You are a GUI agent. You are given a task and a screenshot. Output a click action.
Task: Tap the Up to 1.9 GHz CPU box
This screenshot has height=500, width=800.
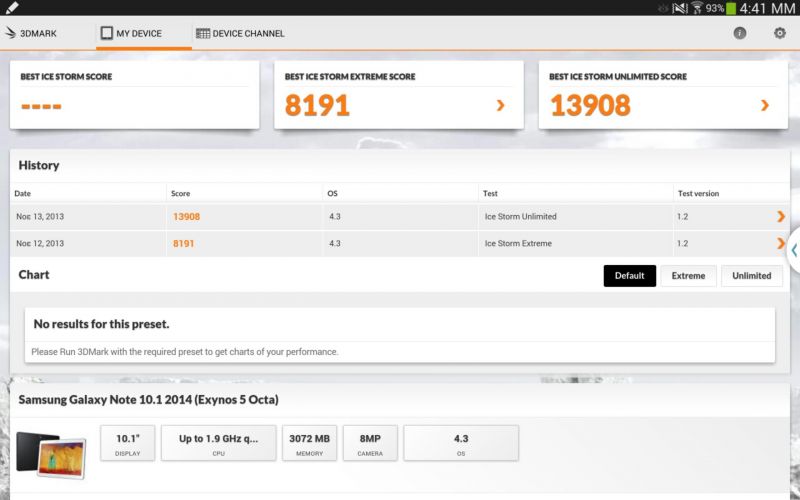(218, 443)
